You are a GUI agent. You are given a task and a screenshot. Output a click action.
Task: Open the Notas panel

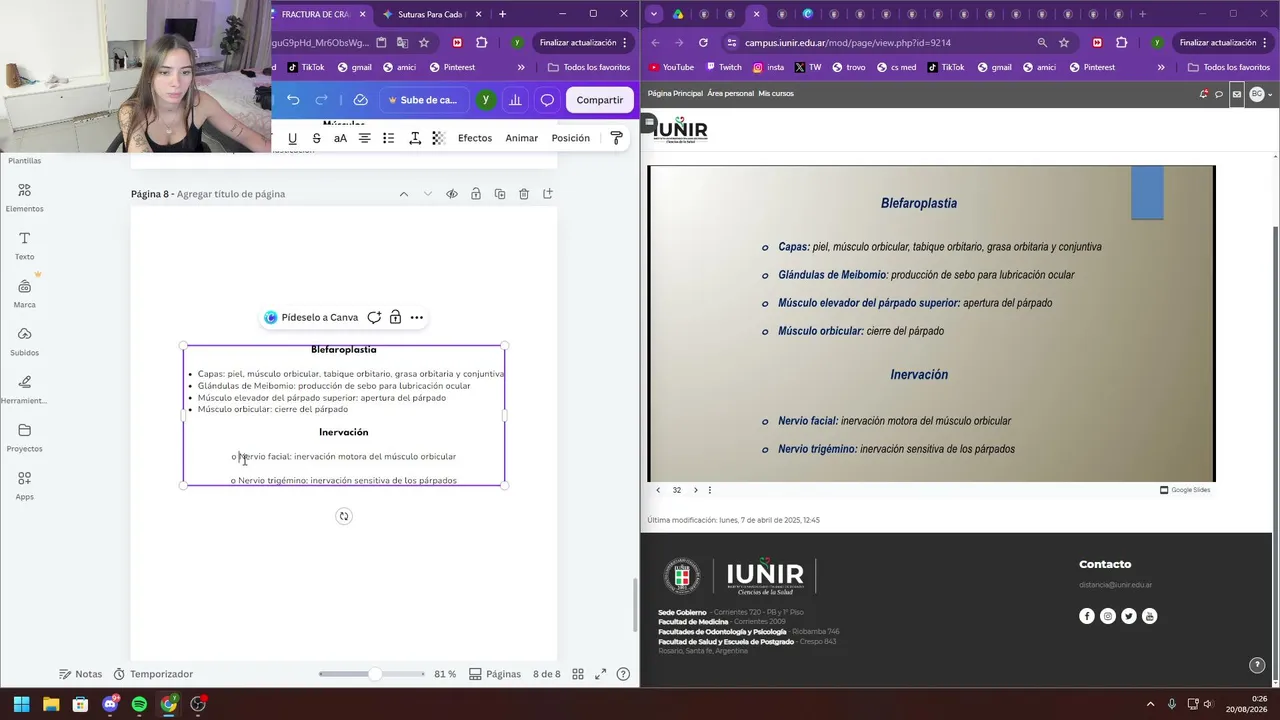click(80, 674)
